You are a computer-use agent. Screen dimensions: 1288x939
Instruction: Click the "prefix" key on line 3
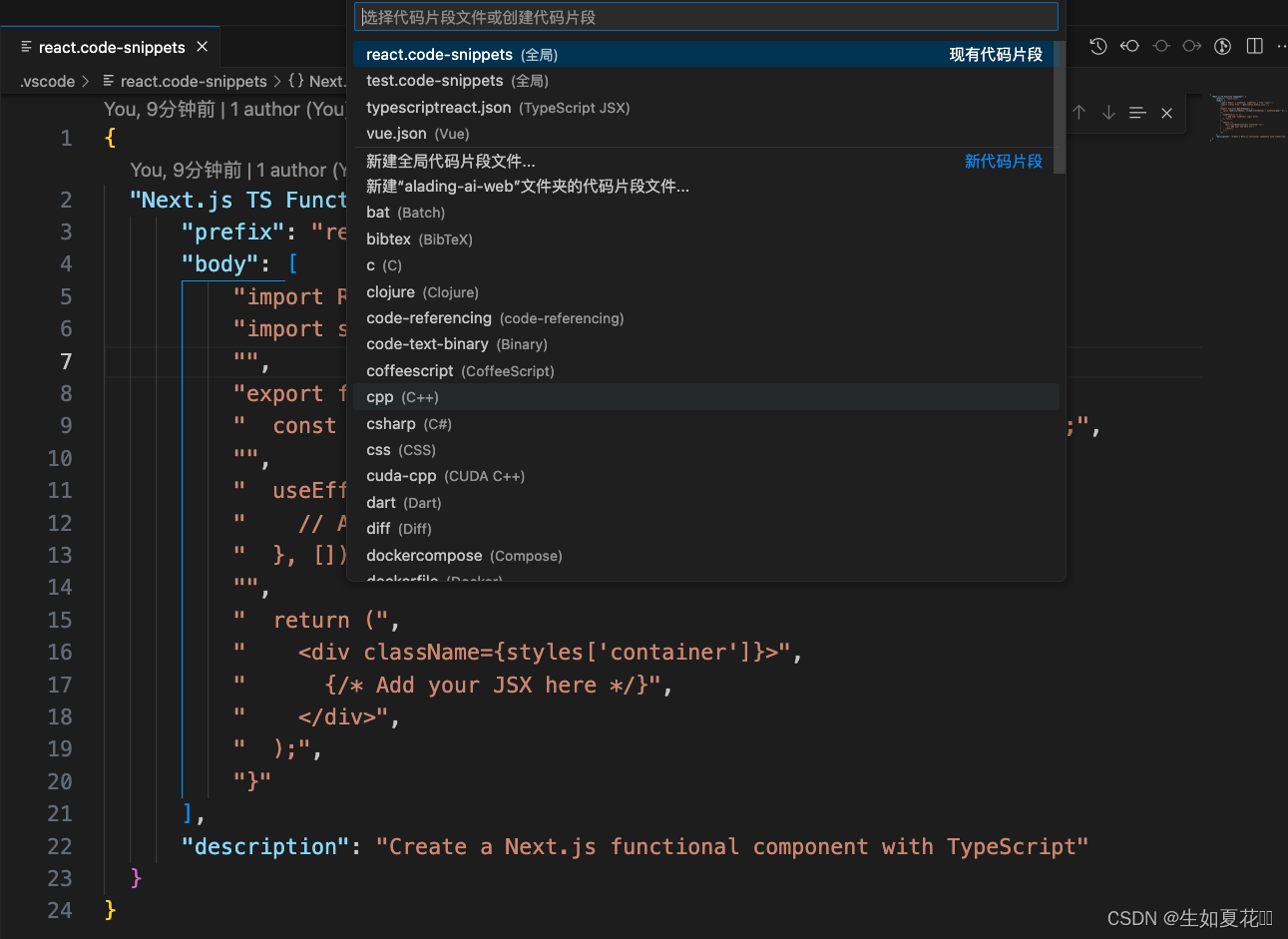(x=233, y=232)
